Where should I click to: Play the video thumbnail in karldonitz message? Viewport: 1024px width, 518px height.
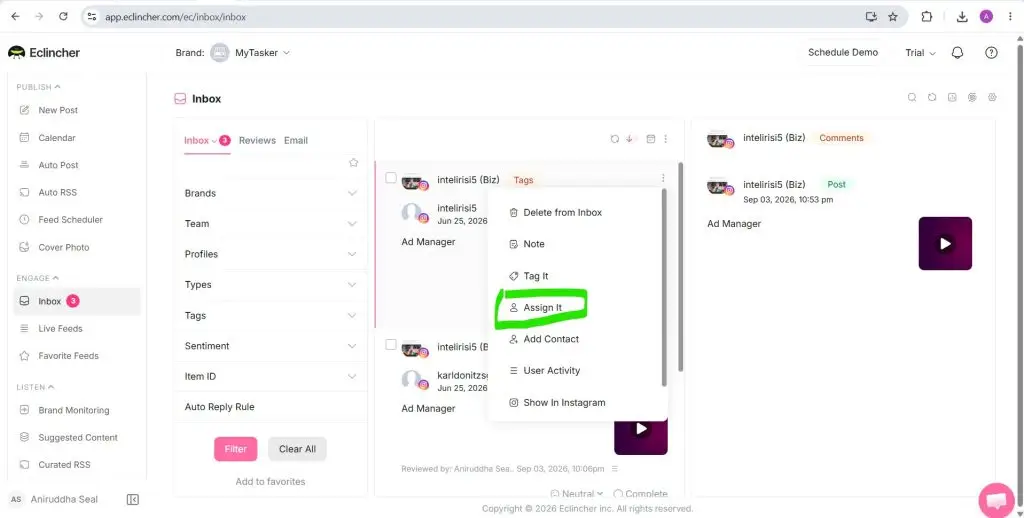pyautogui.click(x=641, y=429)
